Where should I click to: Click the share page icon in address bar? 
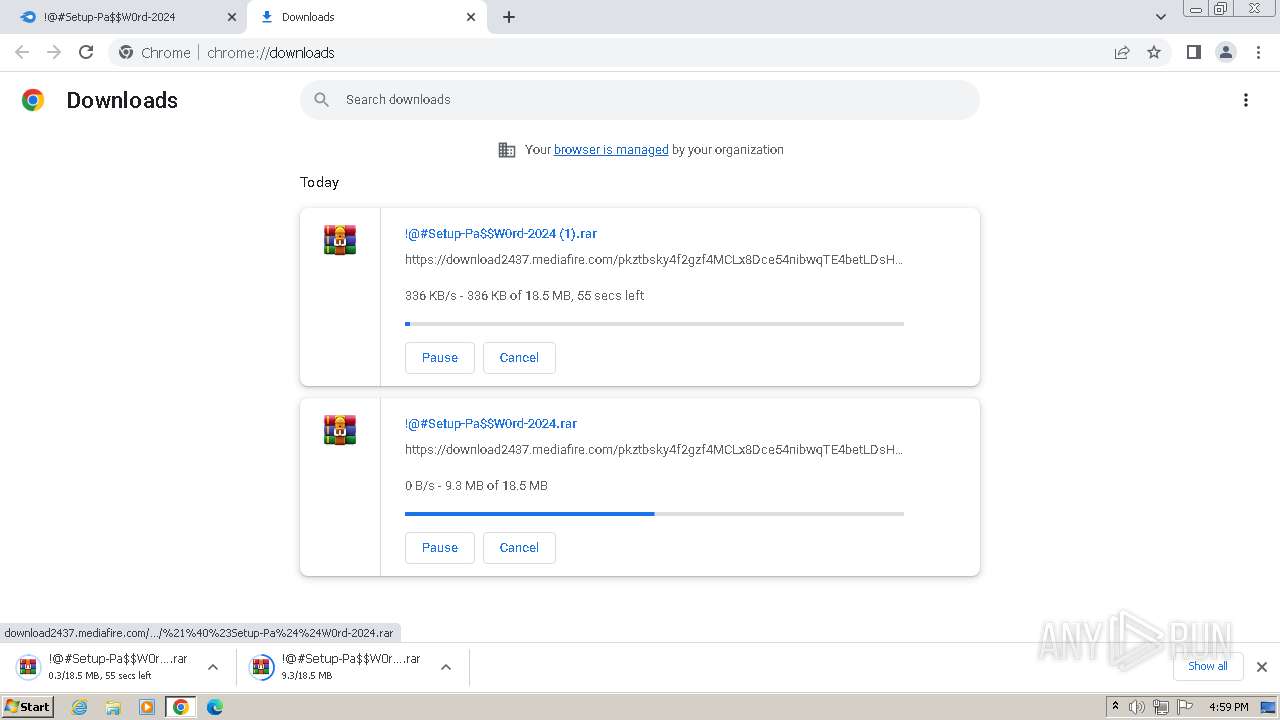pyautogui.click(x=1122, y=52)
